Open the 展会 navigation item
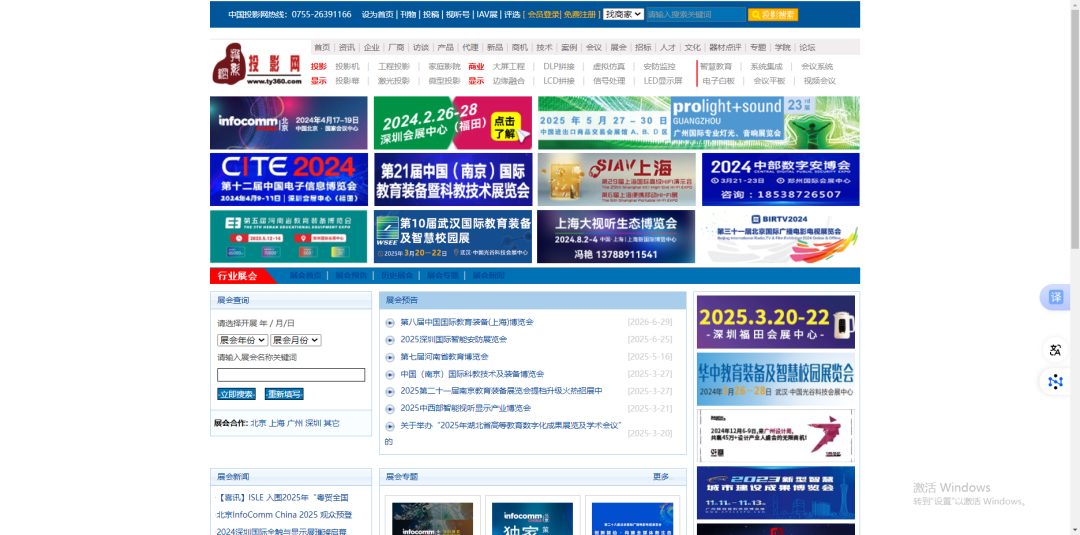This screenshot has width=1080, height=535. tap(619, 48)
